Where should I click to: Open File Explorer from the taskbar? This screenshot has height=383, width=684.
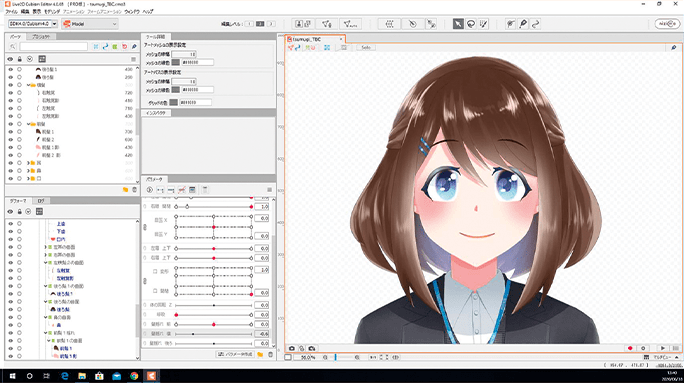[82, 376]
